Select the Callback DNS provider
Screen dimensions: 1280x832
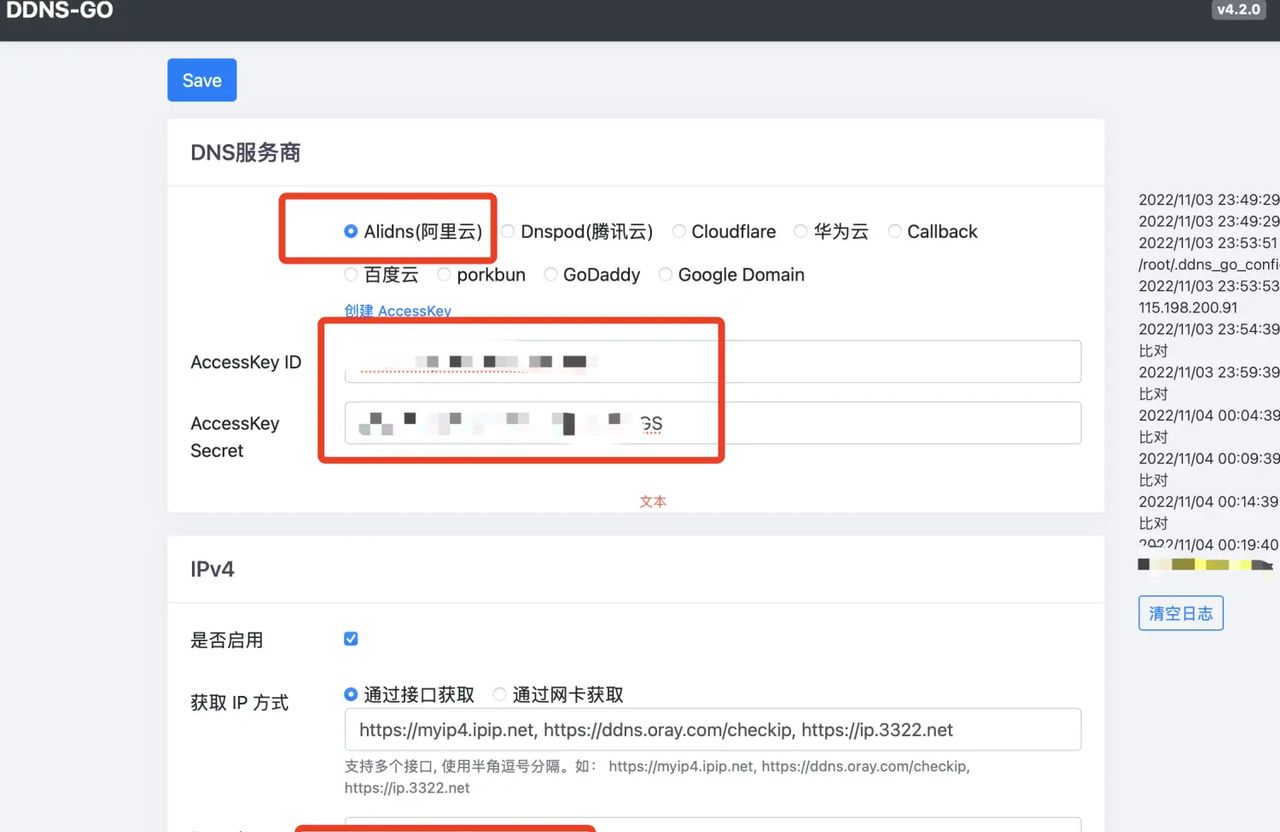click(x=894, y=231)
